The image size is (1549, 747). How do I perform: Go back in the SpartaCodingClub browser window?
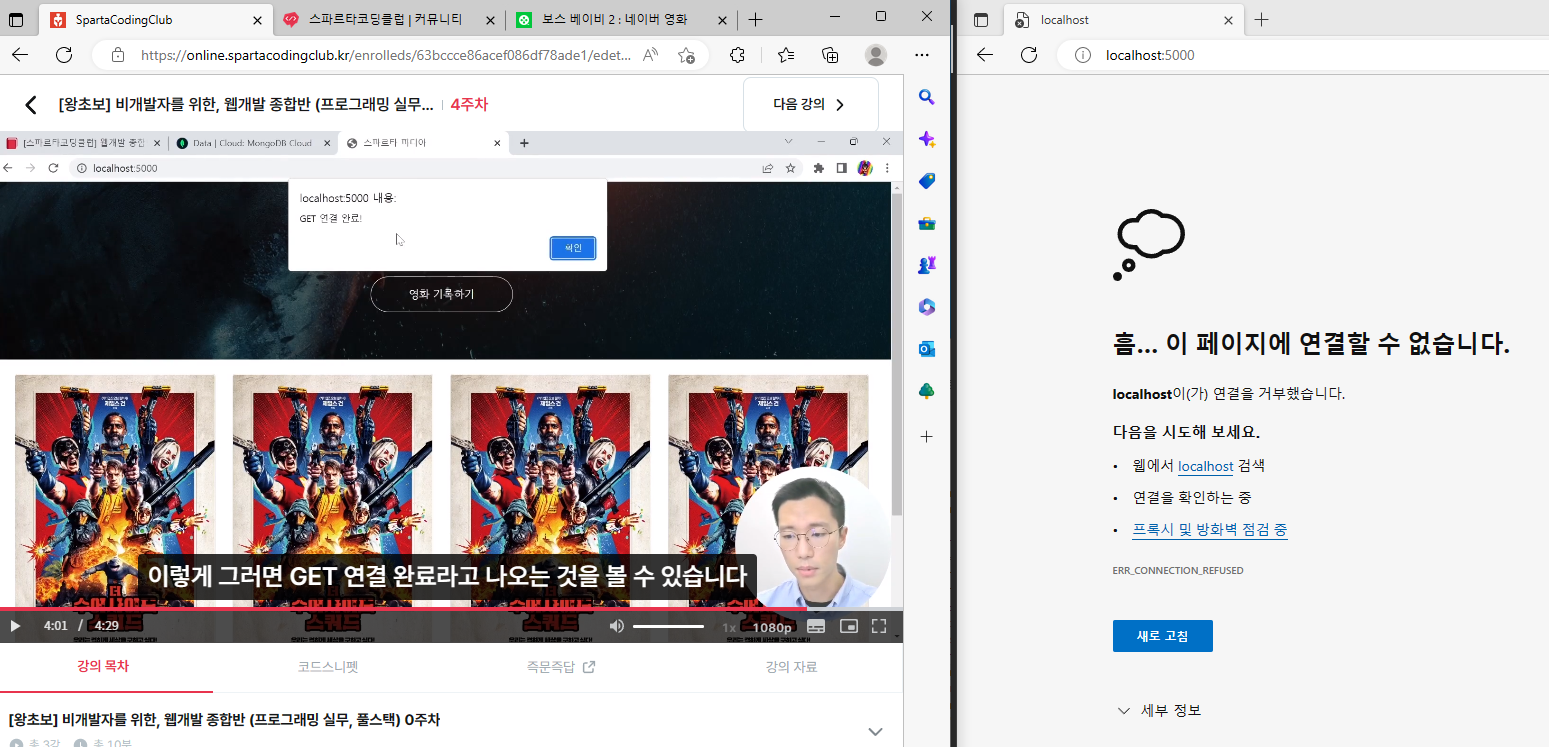point(20,55)
